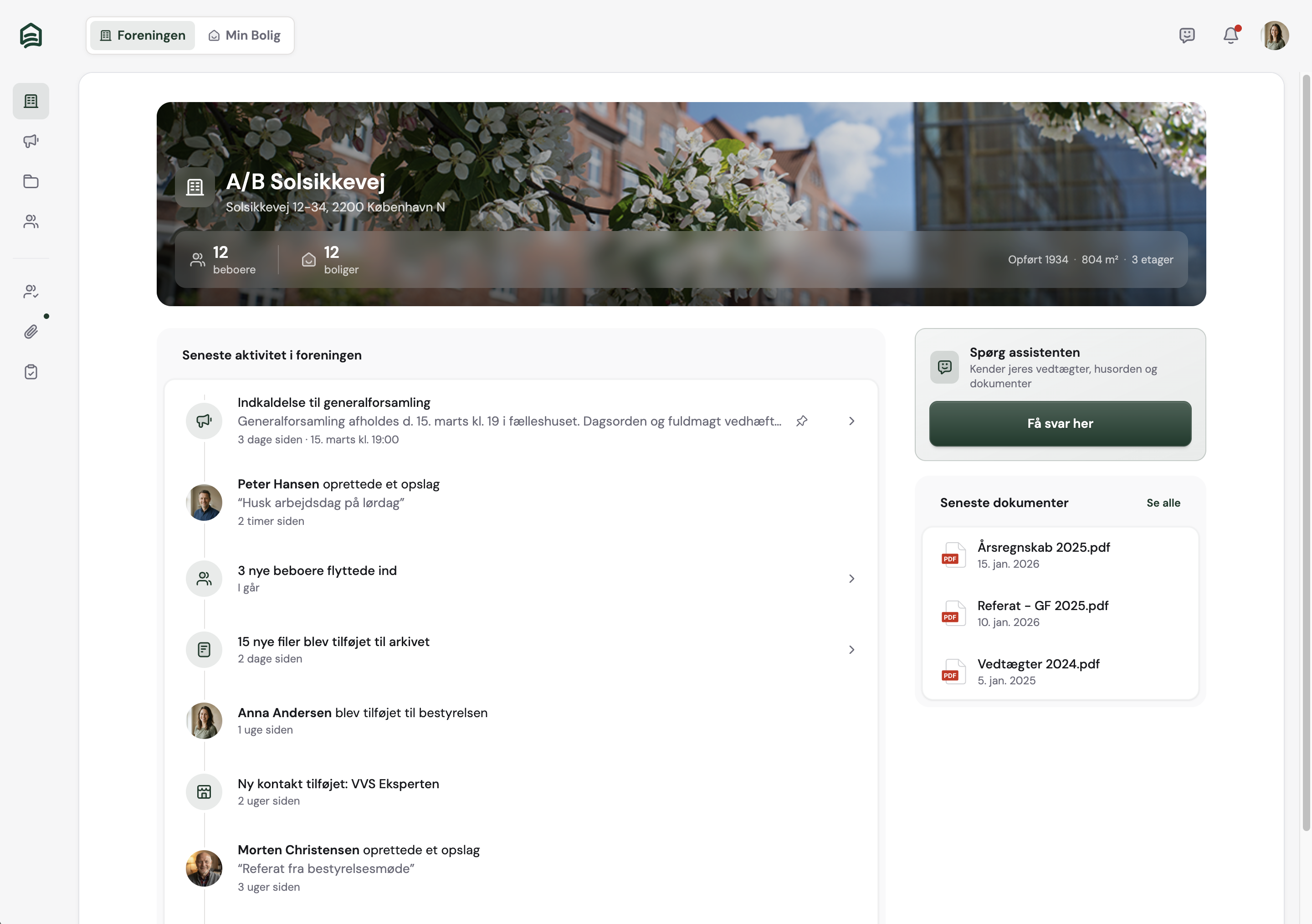Click the Se alle documents link

point(1163,503)
